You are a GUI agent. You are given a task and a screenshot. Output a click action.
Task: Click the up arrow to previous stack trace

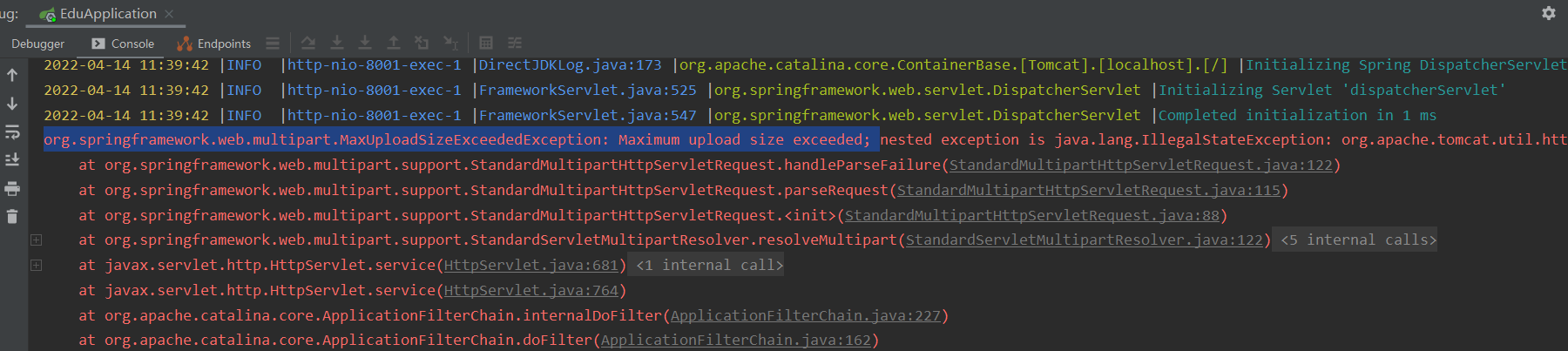coord(12,75)
